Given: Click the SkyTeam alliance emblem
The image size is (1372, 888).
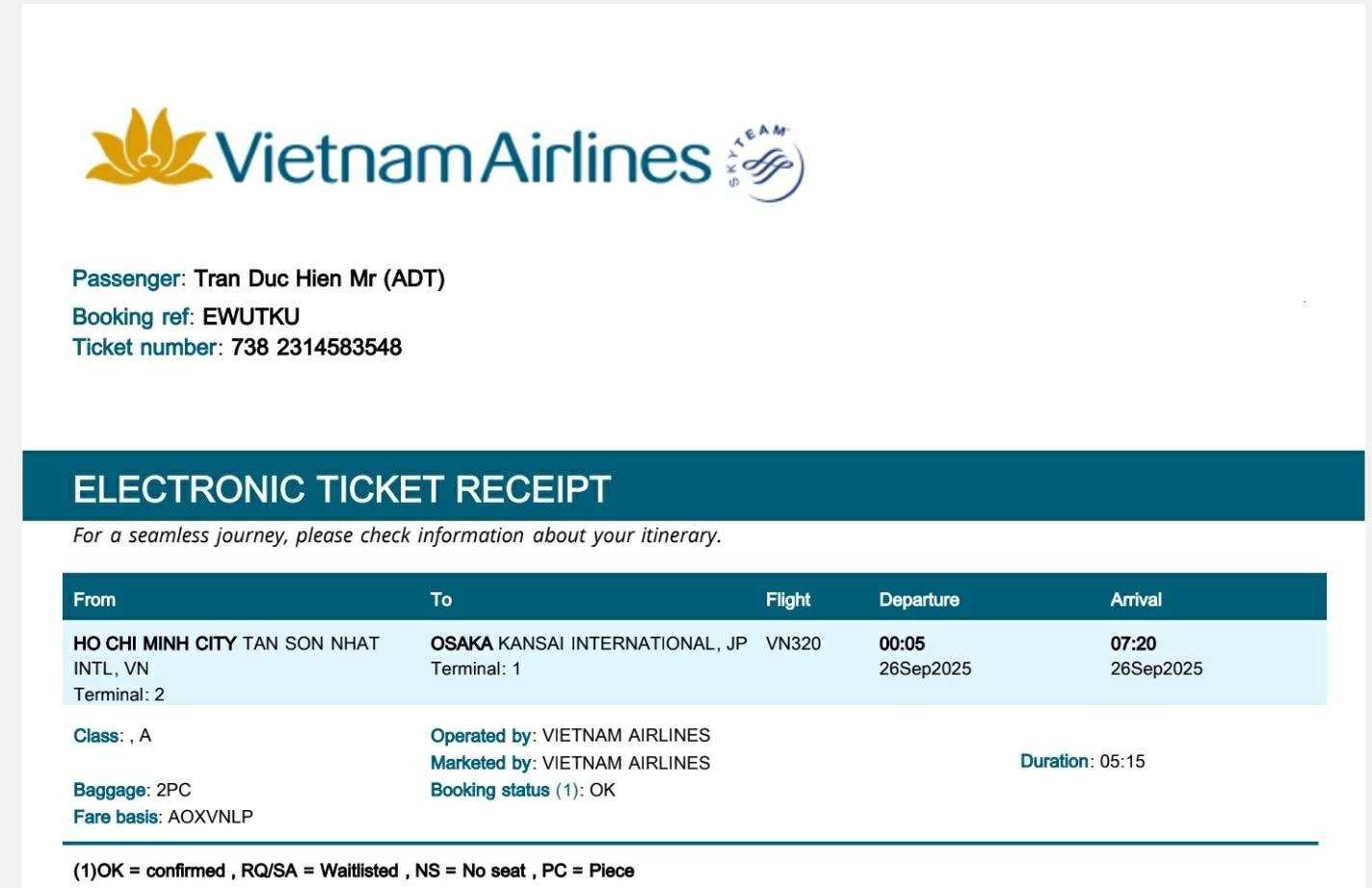Looking at the screenshot, I should tap(766, 164).
